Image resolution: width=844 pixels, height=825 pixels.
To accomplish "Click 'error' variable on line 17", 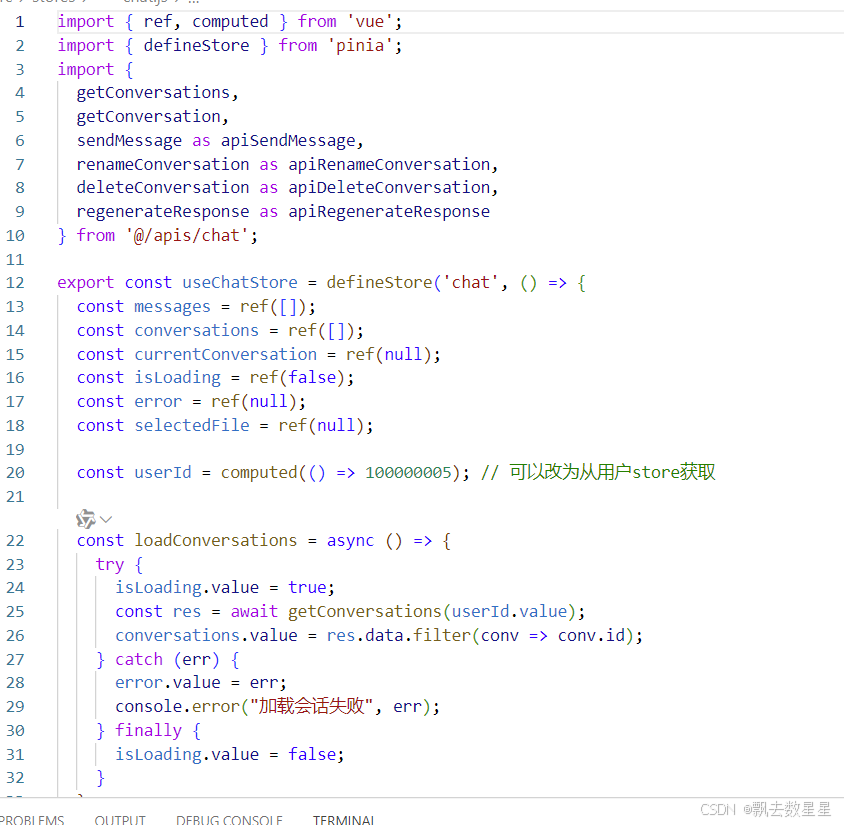I will (x=158, y=402).
